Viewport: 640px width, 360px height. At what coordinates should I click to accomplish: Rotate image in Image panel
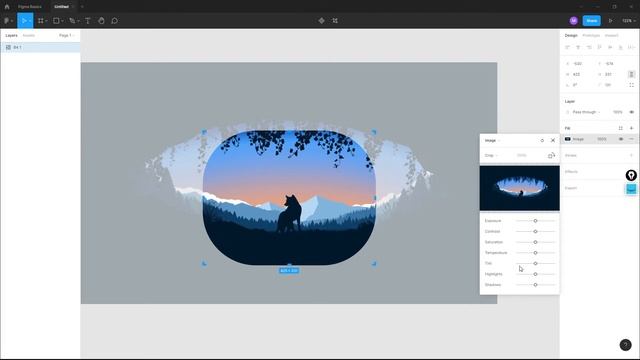pyautogui.click(x=551, y=156)
